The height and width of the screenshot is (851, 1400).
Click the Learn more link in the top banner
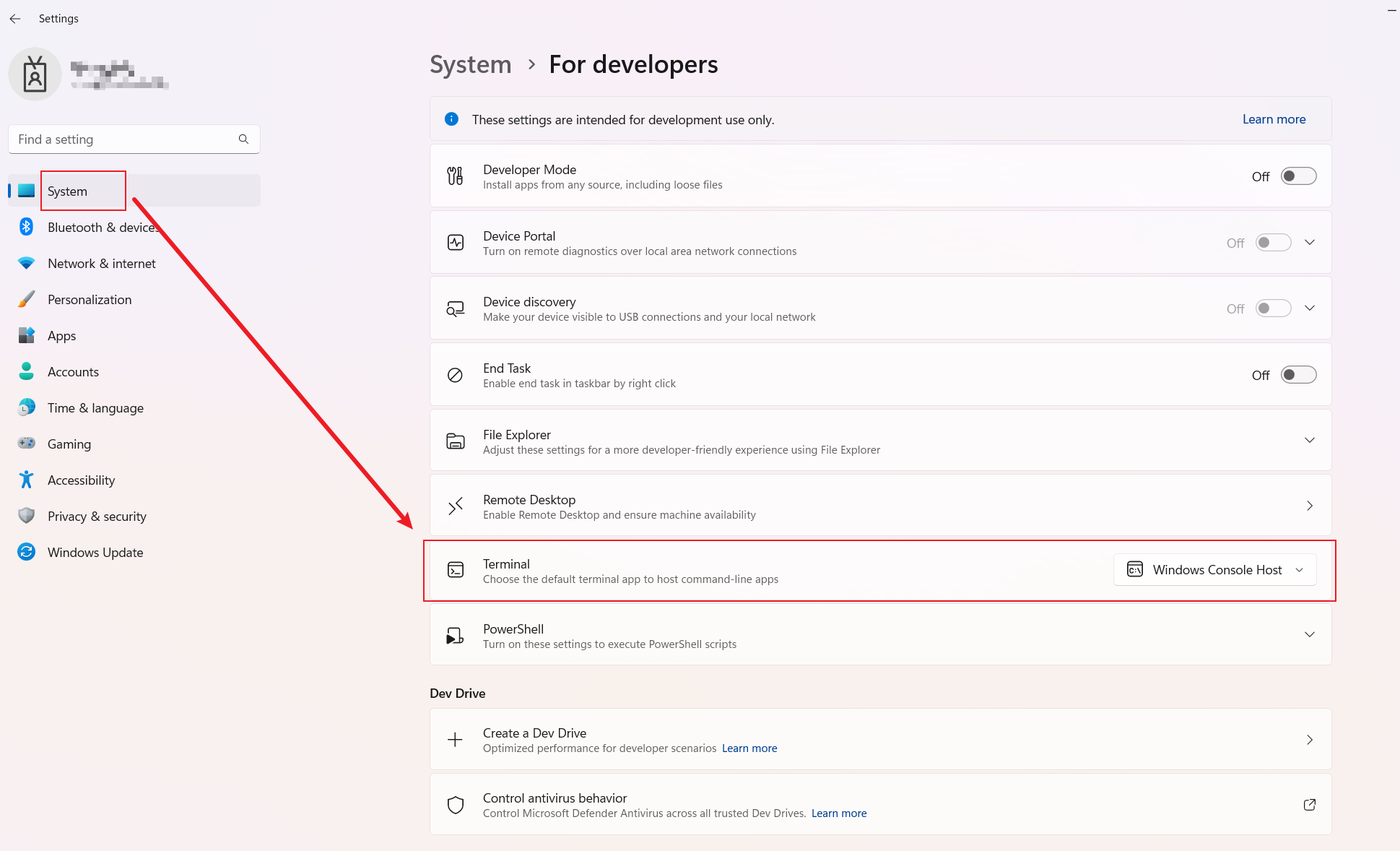[1274, 119]
